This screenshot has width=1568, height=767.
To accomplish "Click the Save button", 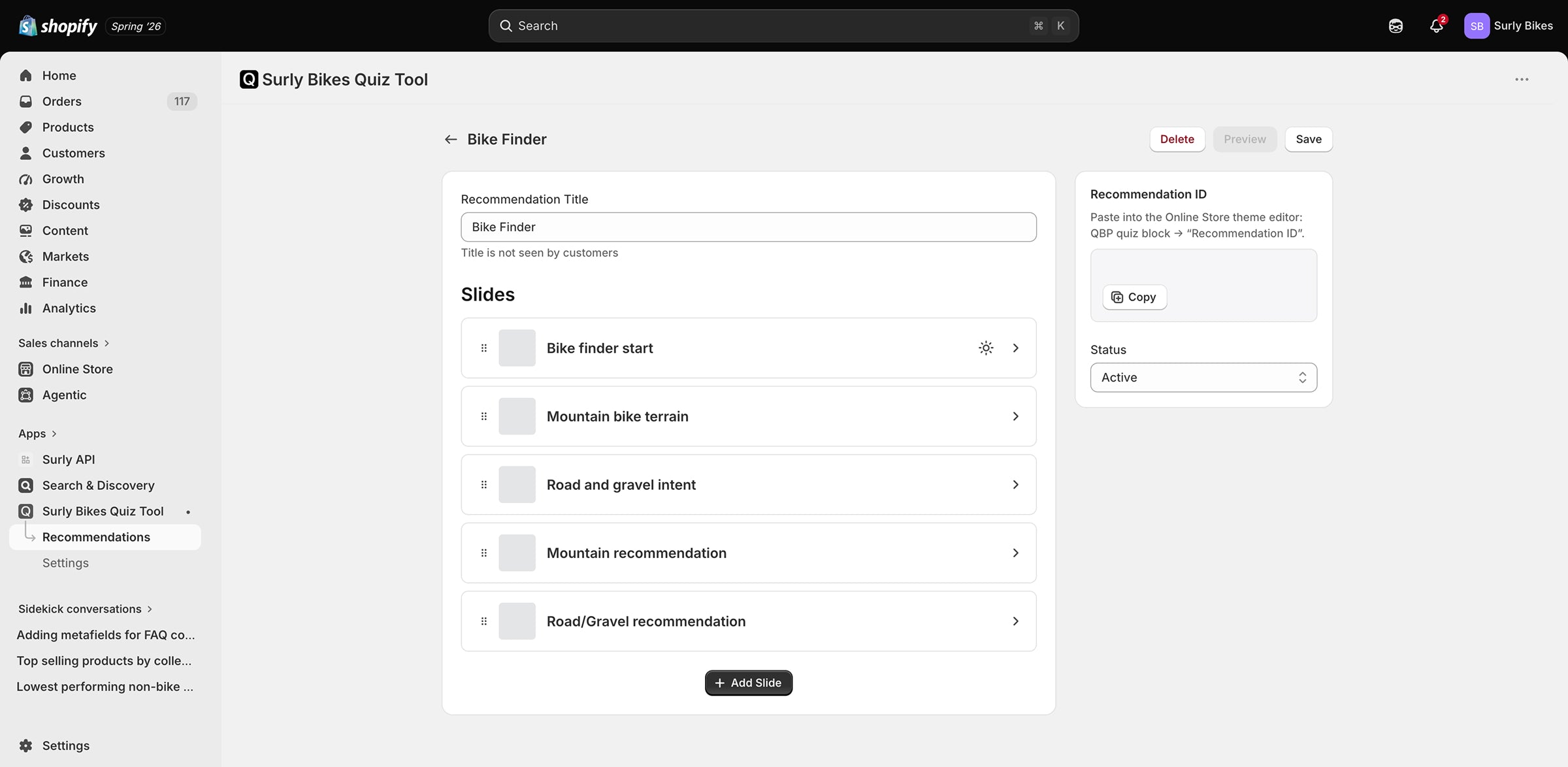I will coord(1308,139).
